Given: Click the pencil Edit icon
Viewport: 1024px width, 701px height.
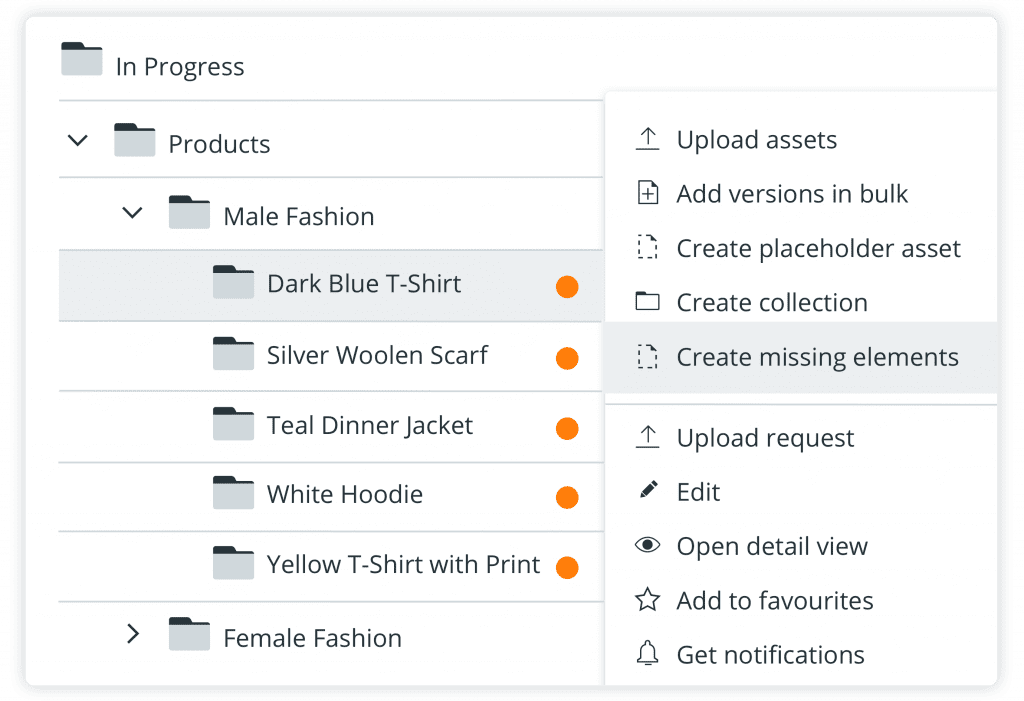Looking at the screenshot, I should point(648,492).
